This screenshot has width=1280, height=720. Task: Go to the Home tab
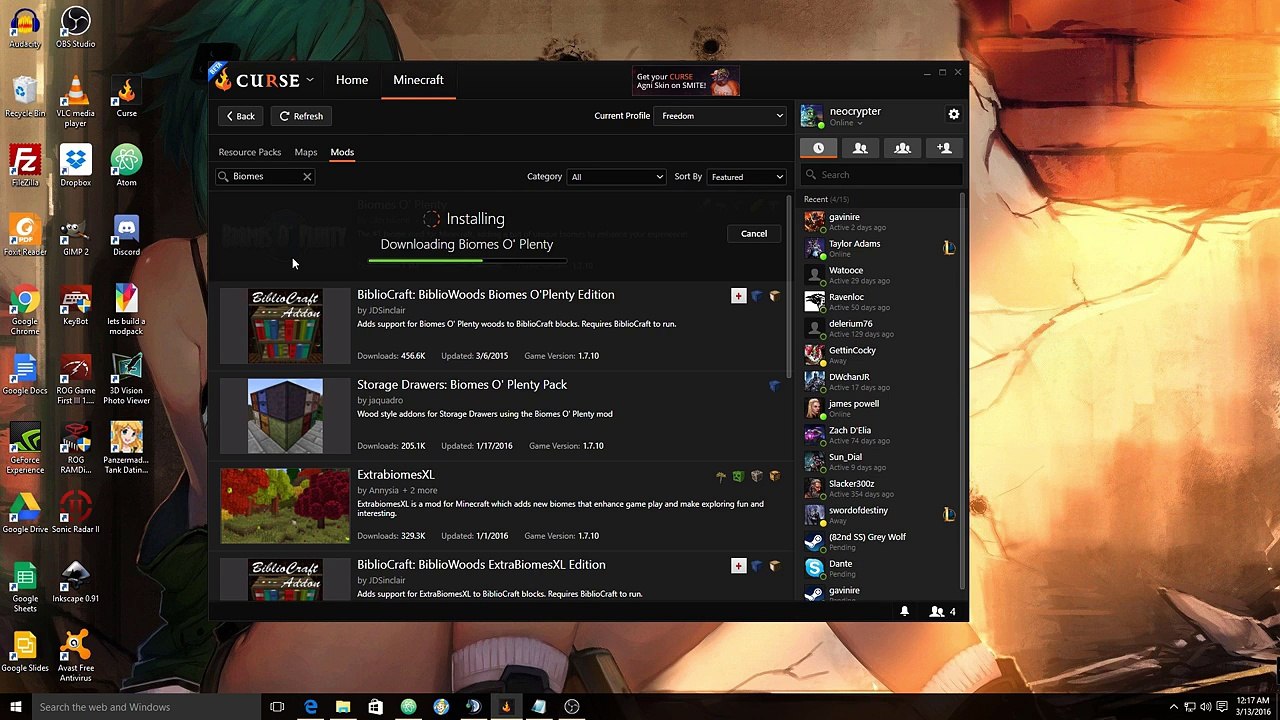click(x=352, y=80)
